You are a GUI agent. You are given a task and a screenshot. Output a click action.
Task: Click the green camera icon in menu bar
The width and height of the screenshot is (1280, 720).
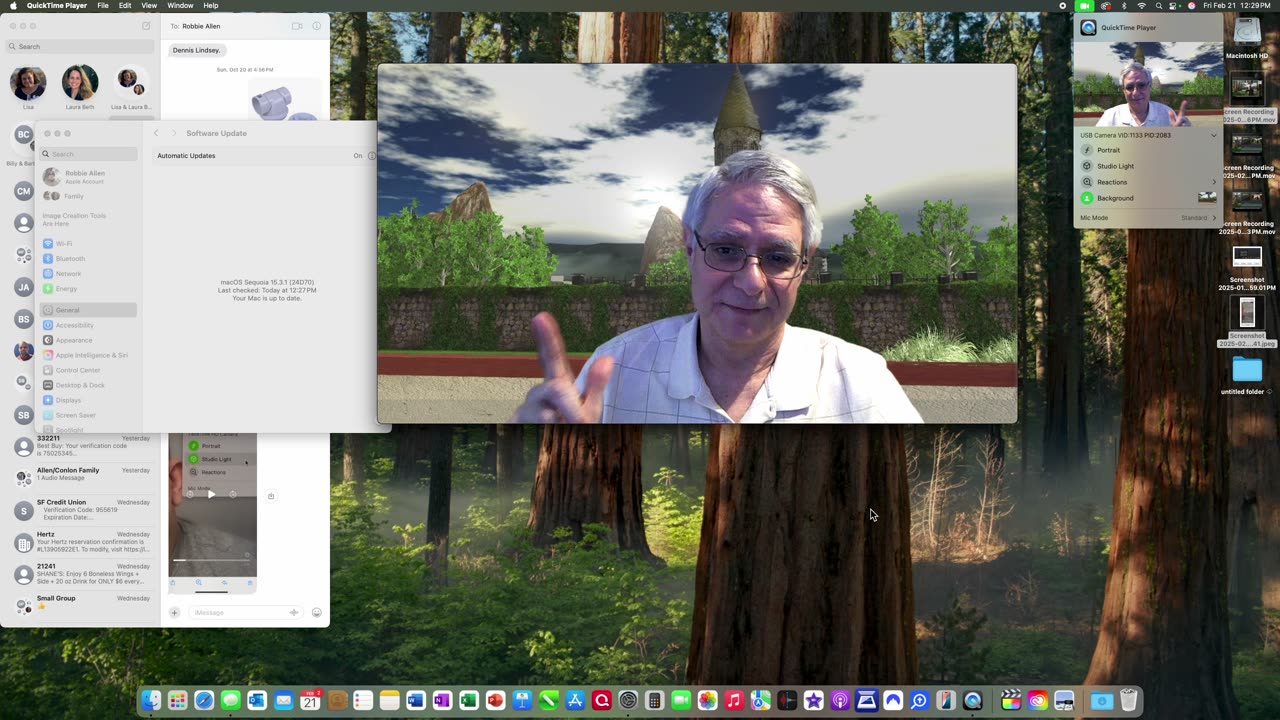[x=1085, y=6]
